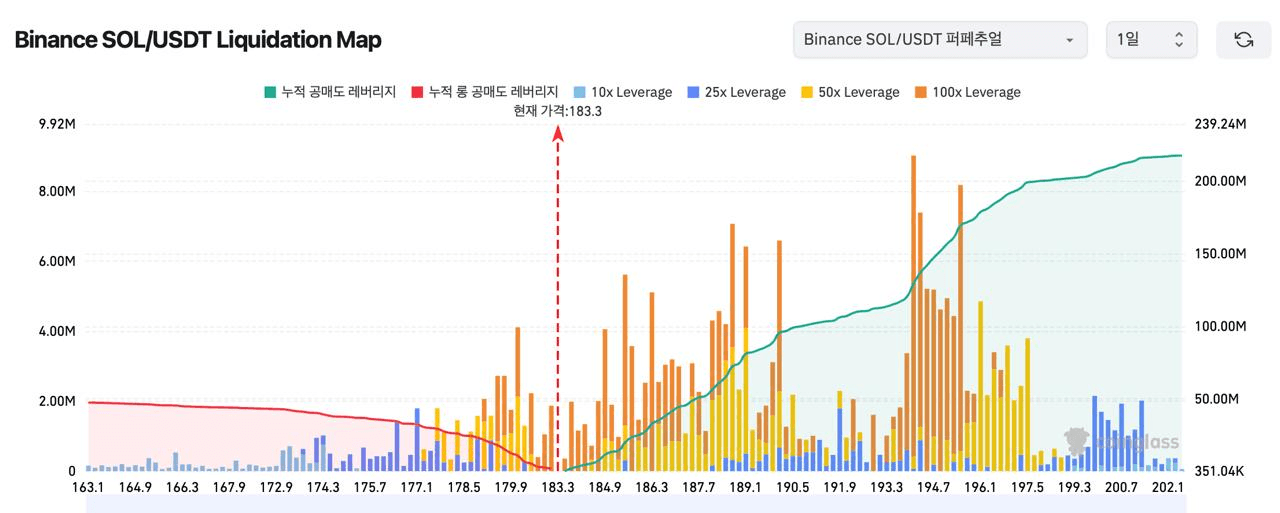Click the chart zoom slider bar below axis
Viewport: 1280px width, 513px height.
point(635,505)
